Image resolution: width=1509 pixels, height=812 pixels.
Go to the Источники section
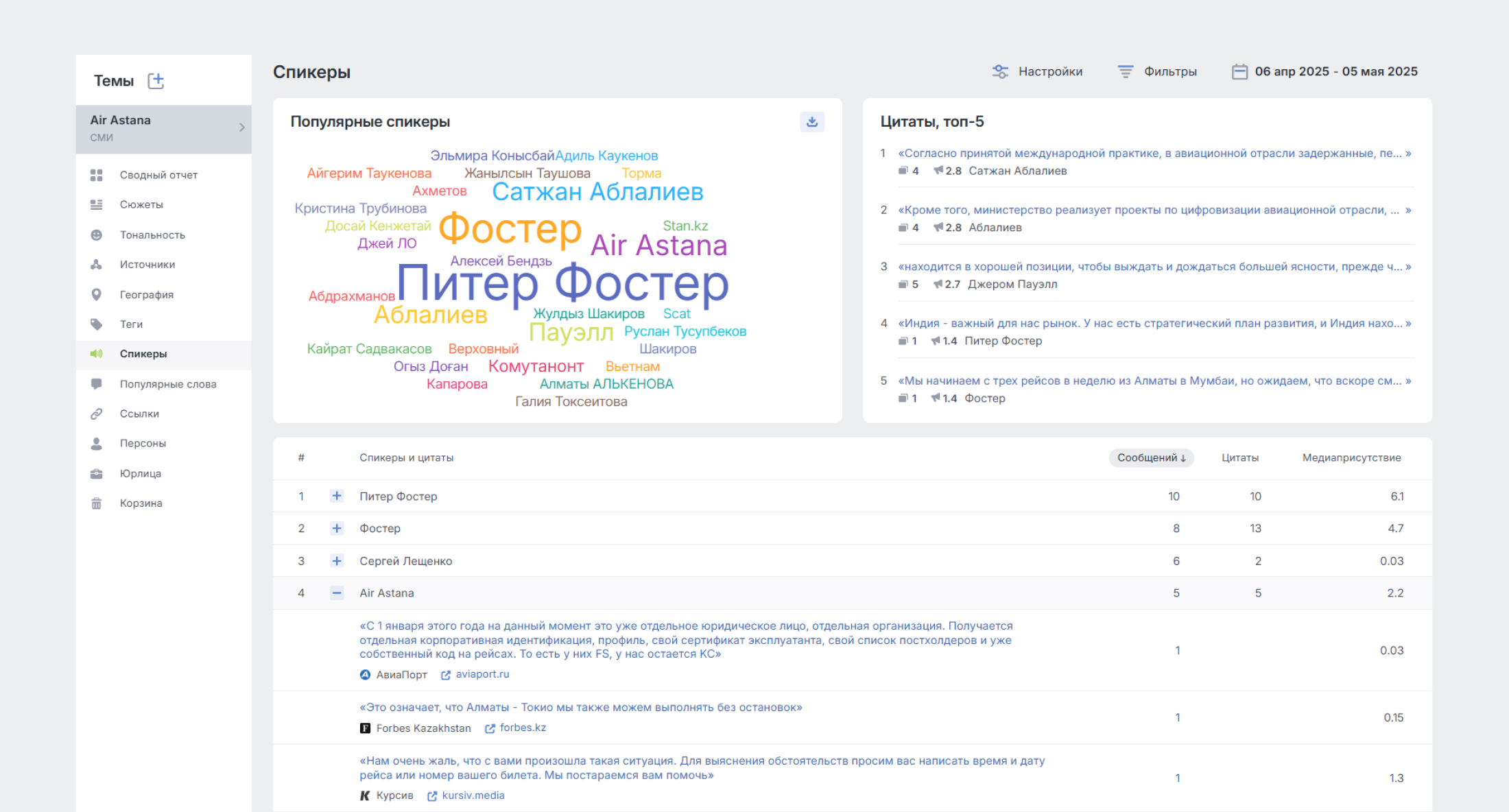pos(147,264)
